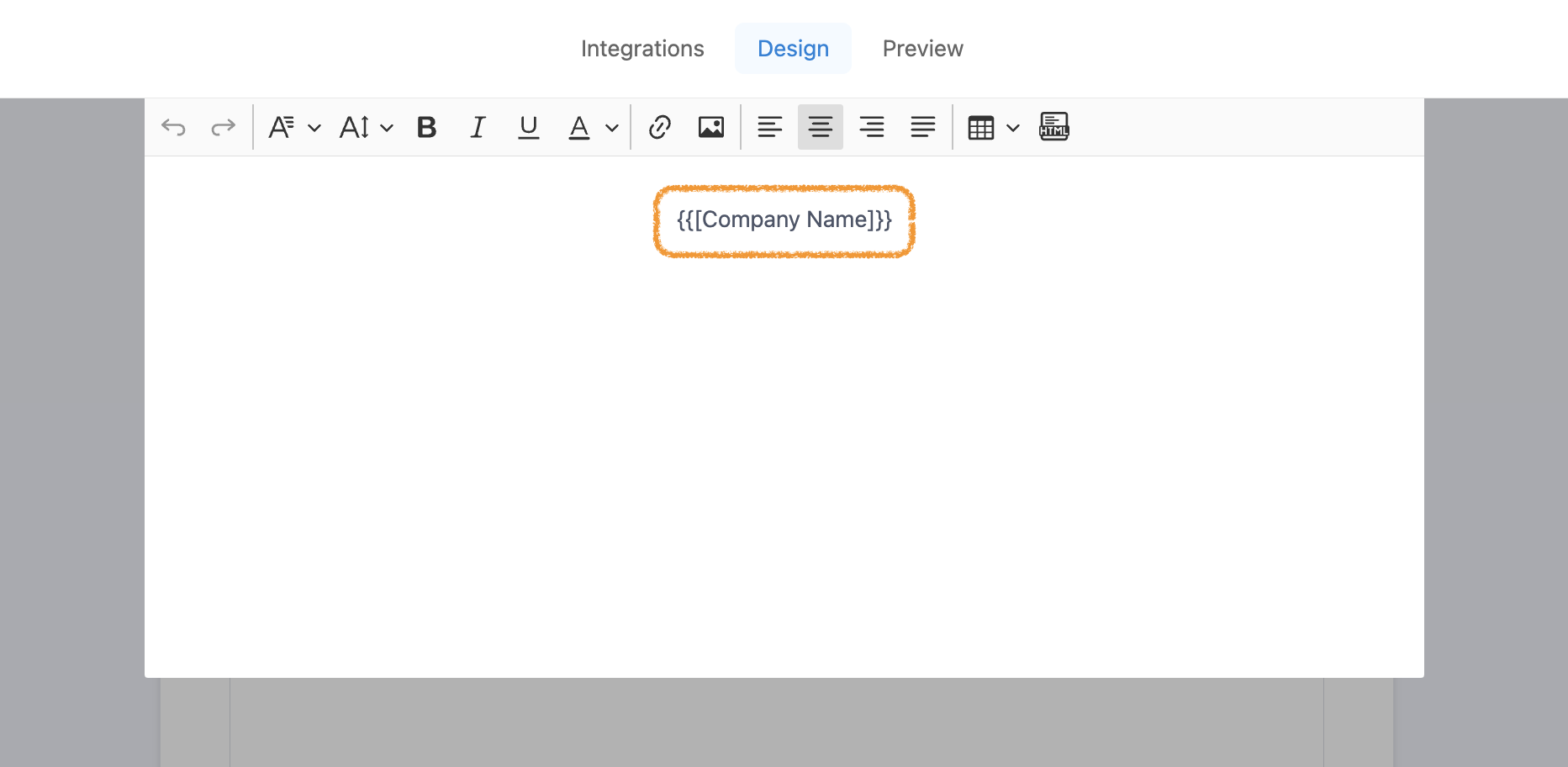Open the HTML source code editor
The height and width of the screenshot is (767, 1568).
pyautogui.click(x=1054, y=127)
